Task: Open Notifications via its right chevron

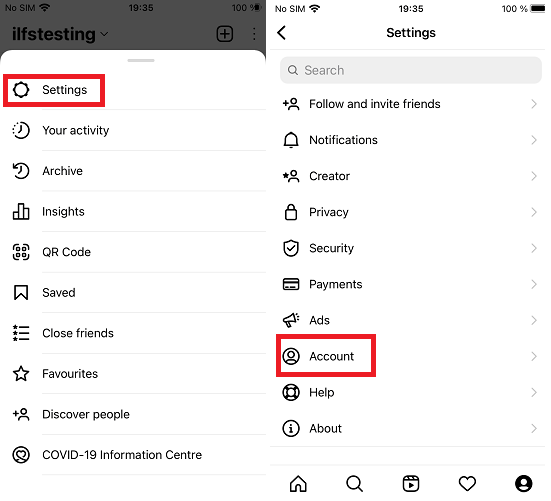Action: [534, 140]
